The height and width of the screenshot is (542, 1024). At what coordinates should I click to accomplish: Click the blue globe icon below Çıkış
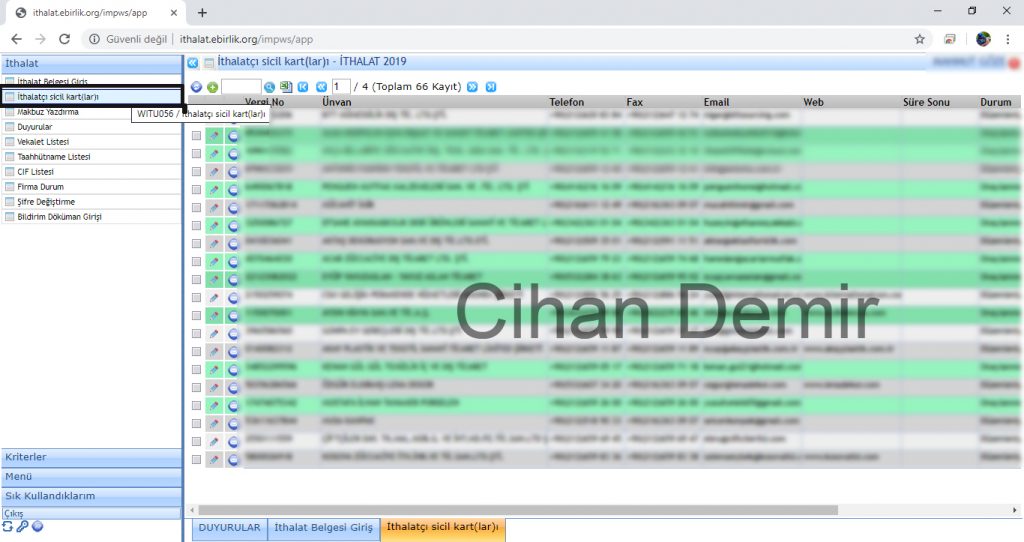click(38, 526)
